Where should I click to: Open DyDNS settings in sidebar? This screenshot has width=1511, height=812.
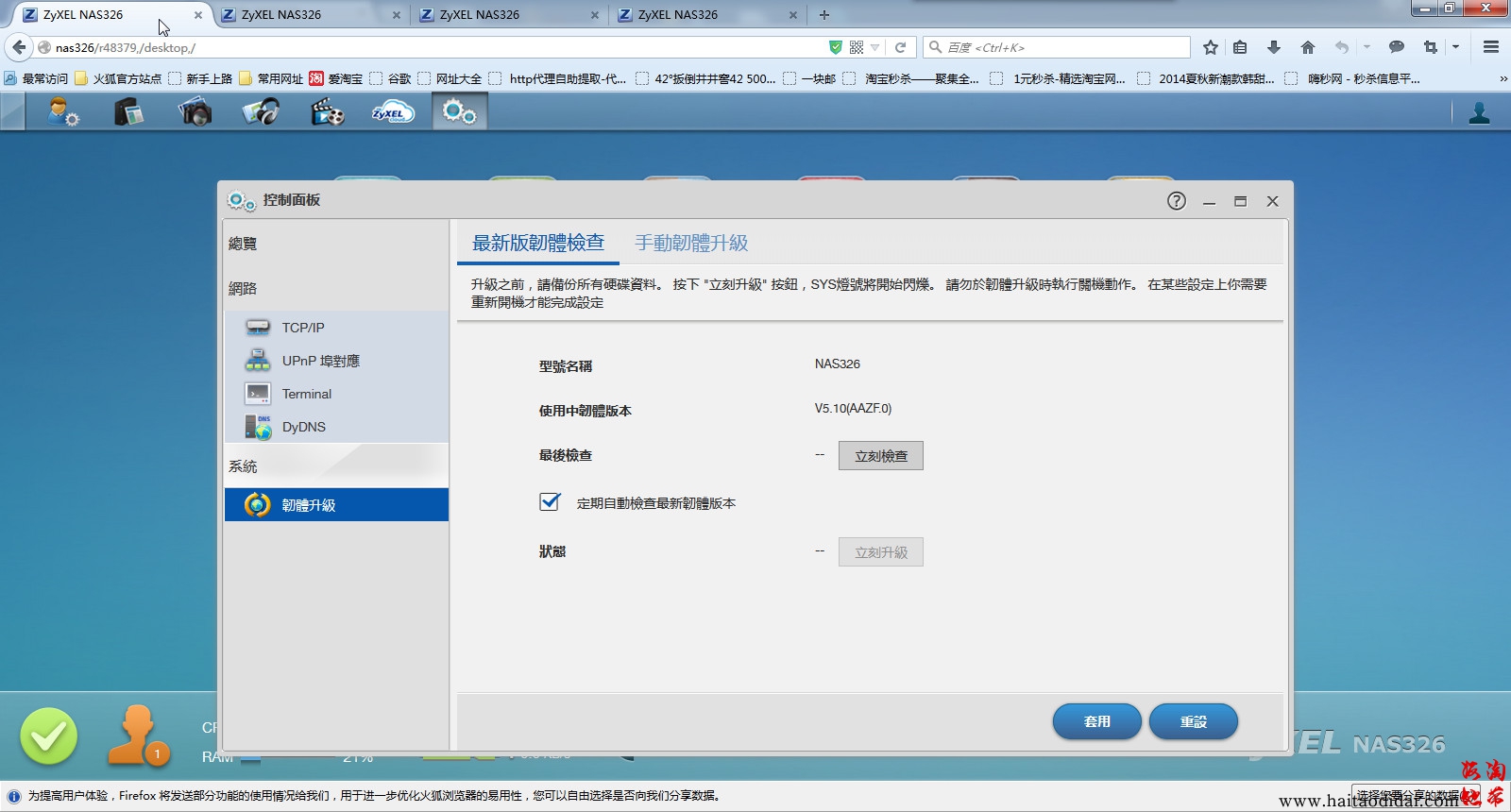pyautogui.click(x=303, y=427)
